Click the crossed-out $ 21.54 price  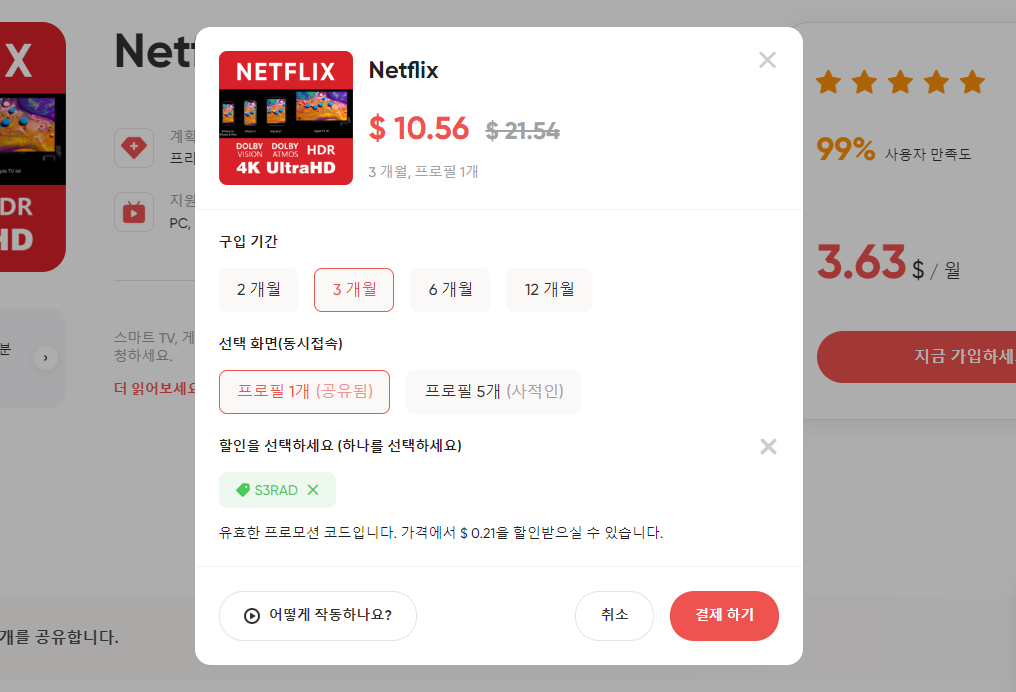click(522, 131)
